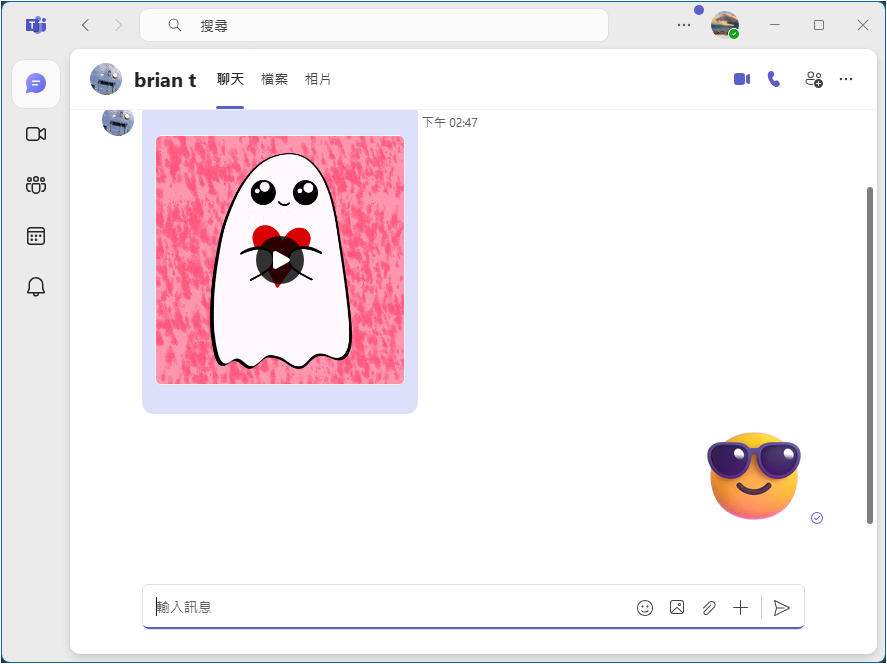Add people to the chat
Viewport: 887px width, 664px height.
point(814,79)
